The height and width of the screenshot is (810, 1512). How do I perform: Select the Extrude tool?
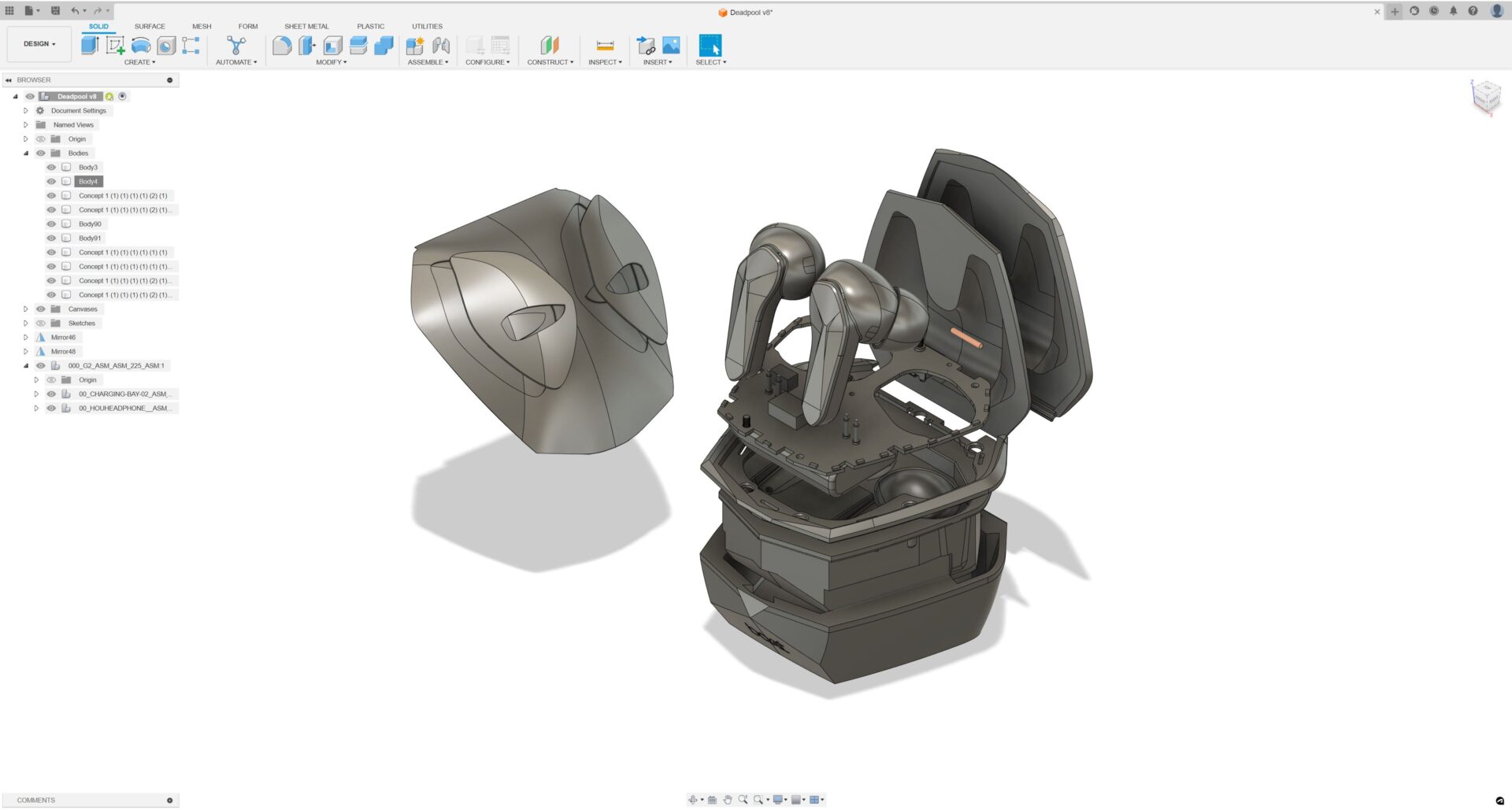(x=88, y=45)
